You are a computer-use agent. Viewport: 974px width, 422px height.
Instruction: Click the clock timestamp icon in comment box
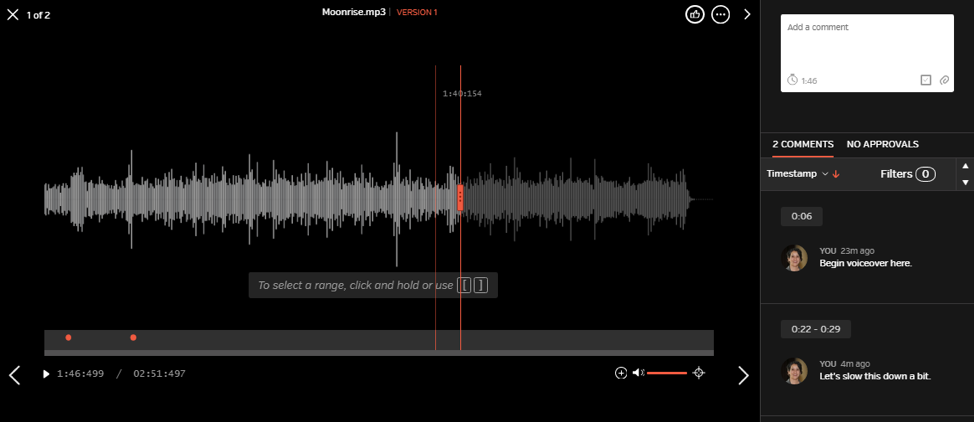(x=792, y=80)
